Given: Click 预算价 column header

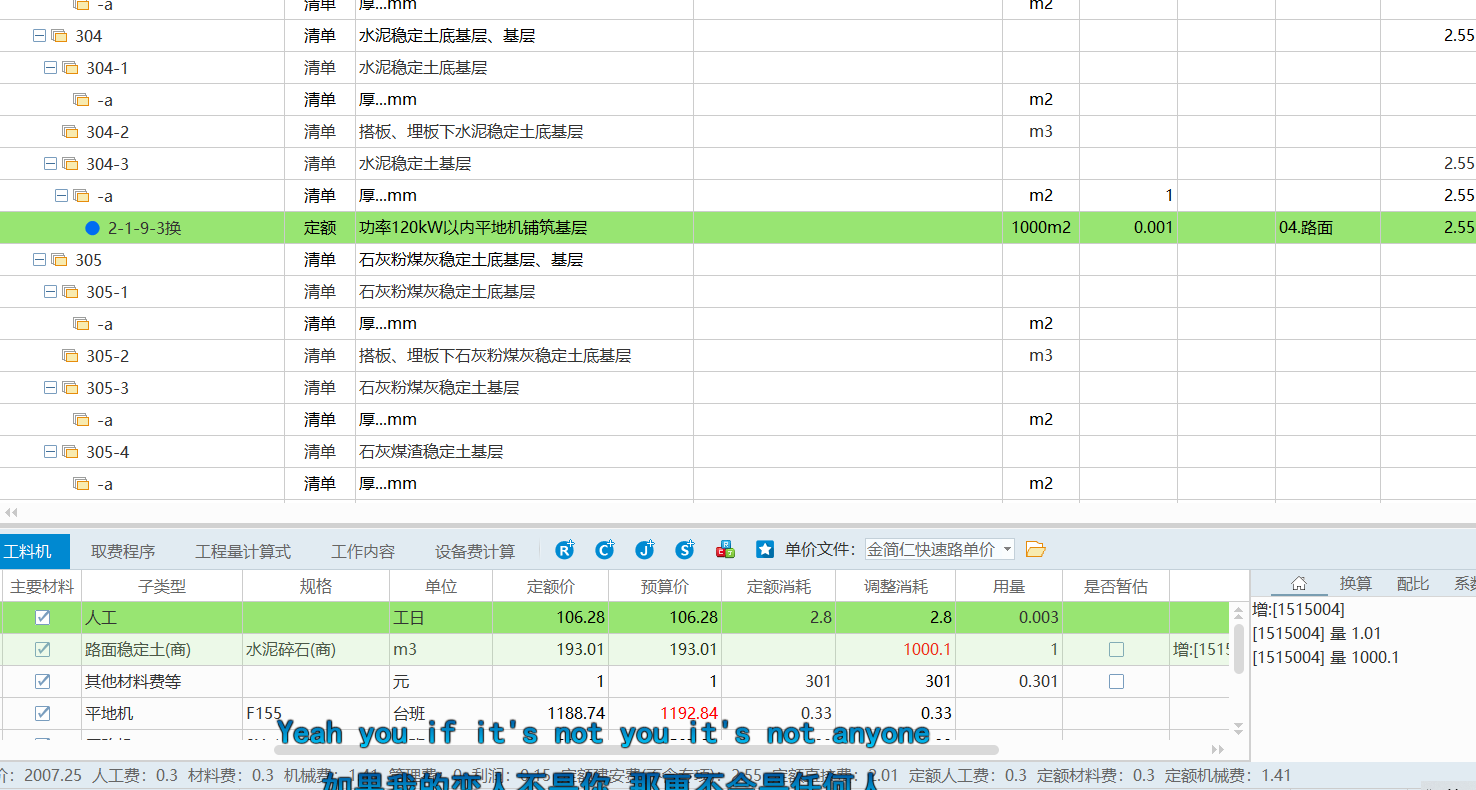Looking at the screenshot, I should pyautogui.click(x=665, y=586).
